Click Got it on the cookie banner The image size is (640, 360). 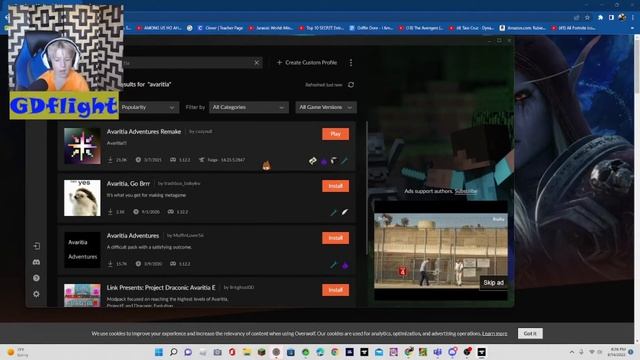[530, 333]
